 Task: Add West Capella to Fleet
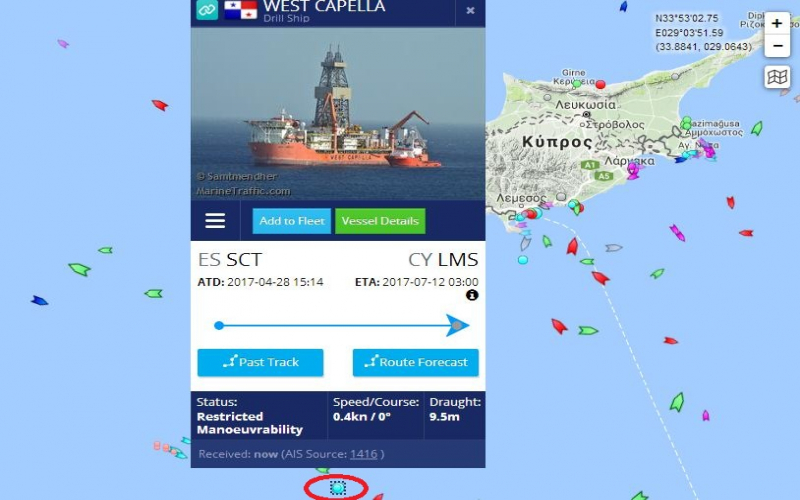pos(292,221)
